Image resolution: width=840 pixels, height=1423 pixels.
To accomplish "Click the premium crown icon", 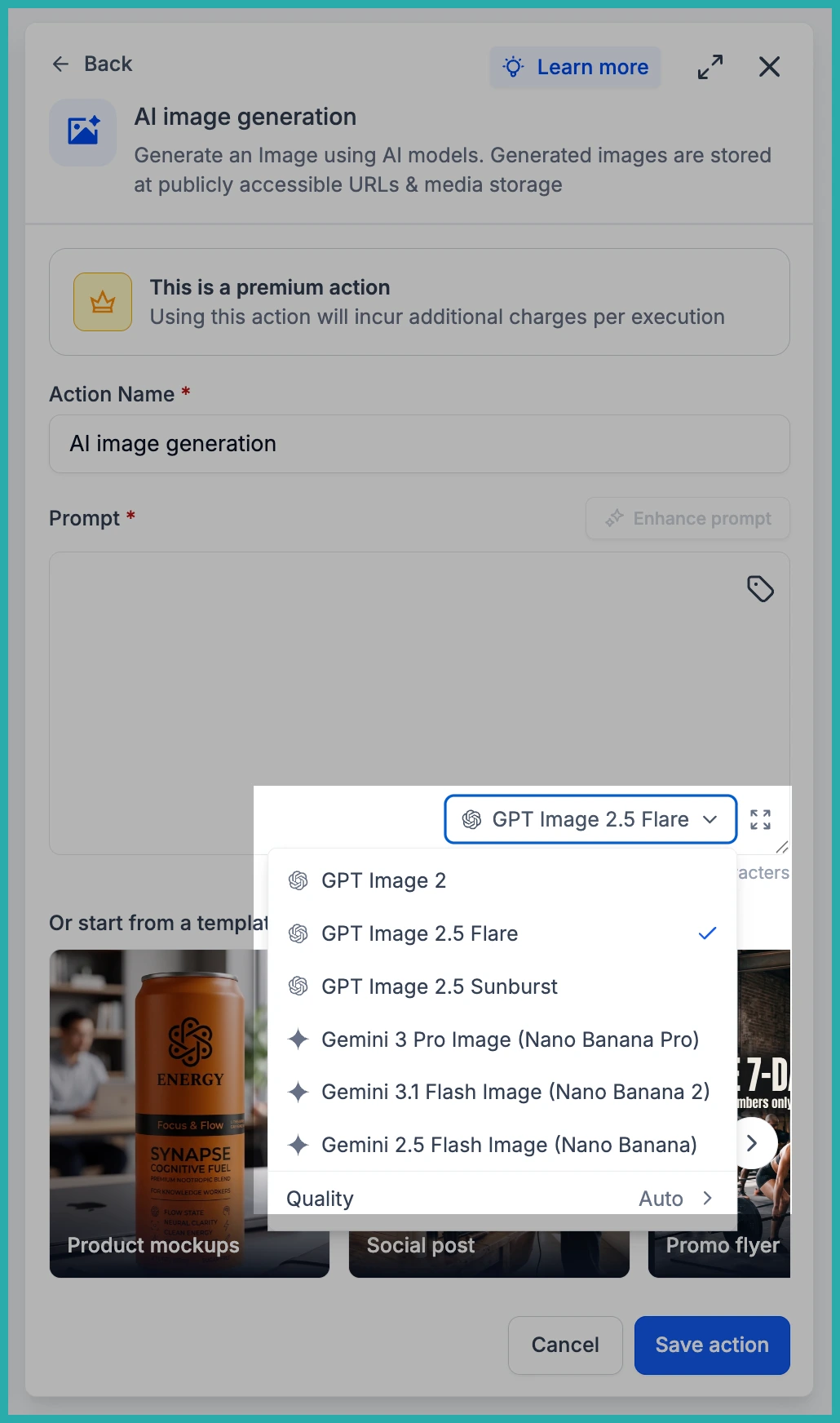I will pos(103,302).
